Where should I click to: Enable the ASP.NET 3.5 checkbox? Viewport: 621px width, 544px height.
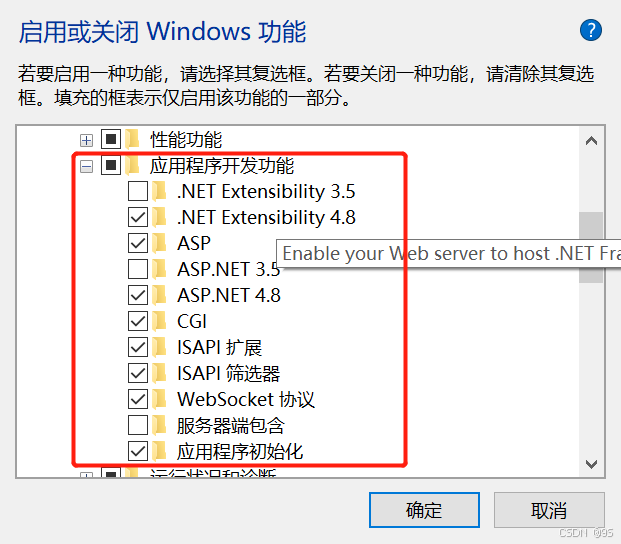[138, 269]
